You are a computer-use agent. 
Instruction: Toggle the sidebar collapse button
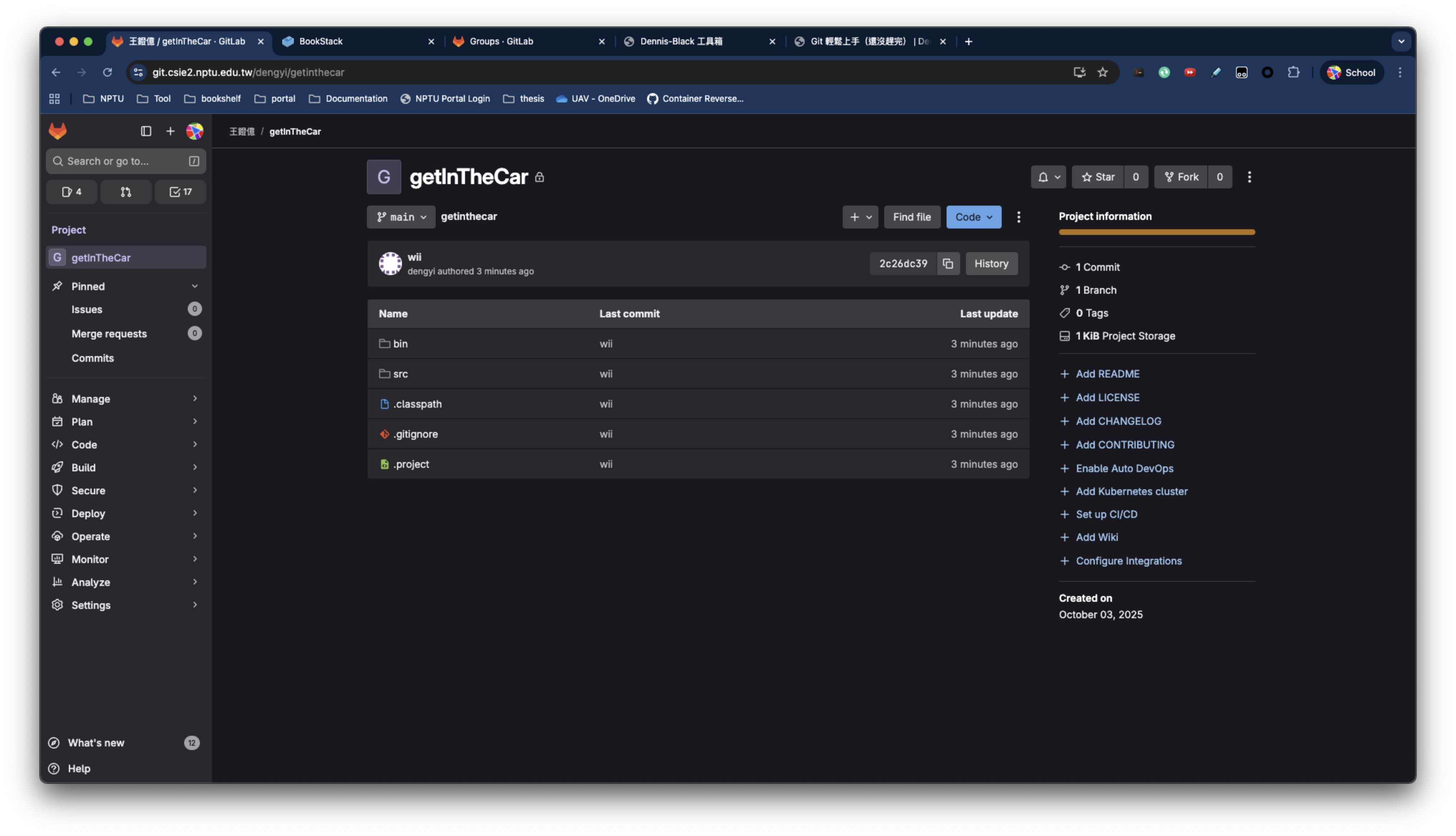point(146,131)
